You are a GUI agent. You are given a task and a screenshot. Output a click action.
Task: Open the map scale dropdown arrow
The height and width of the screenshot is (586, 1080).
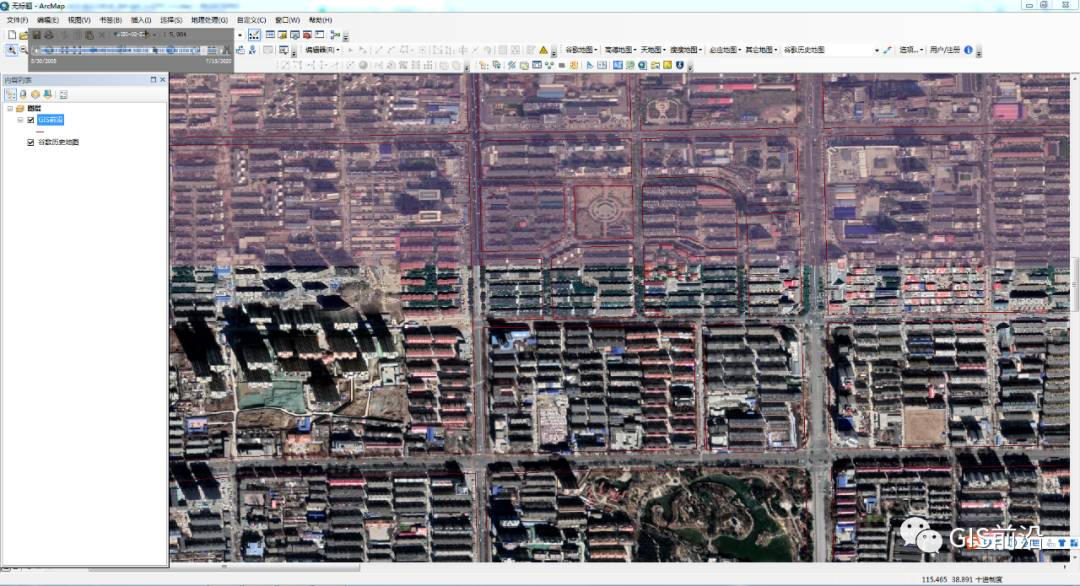coord(240,34)
